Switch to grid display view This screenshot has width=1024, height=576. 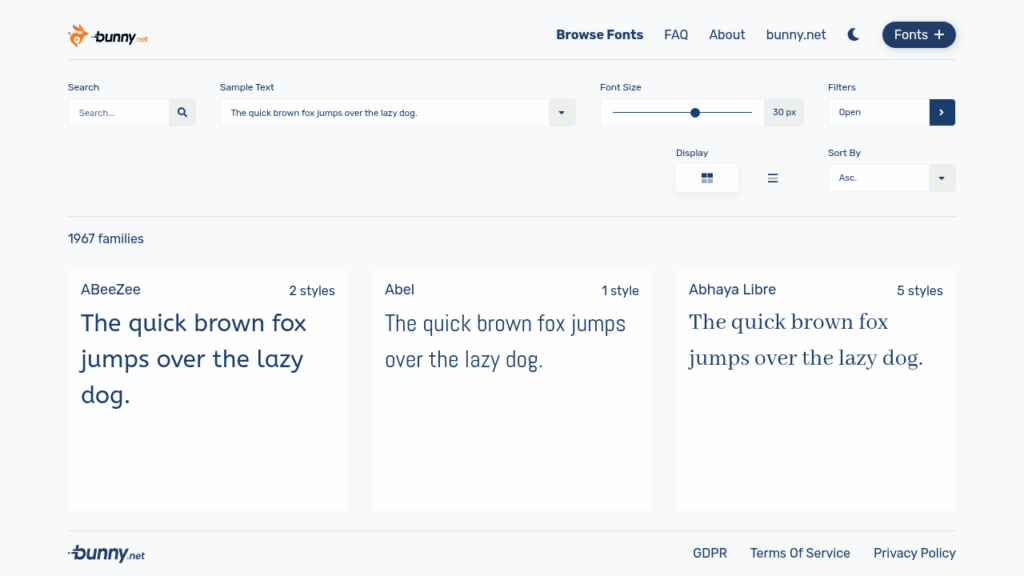[707, 178]
